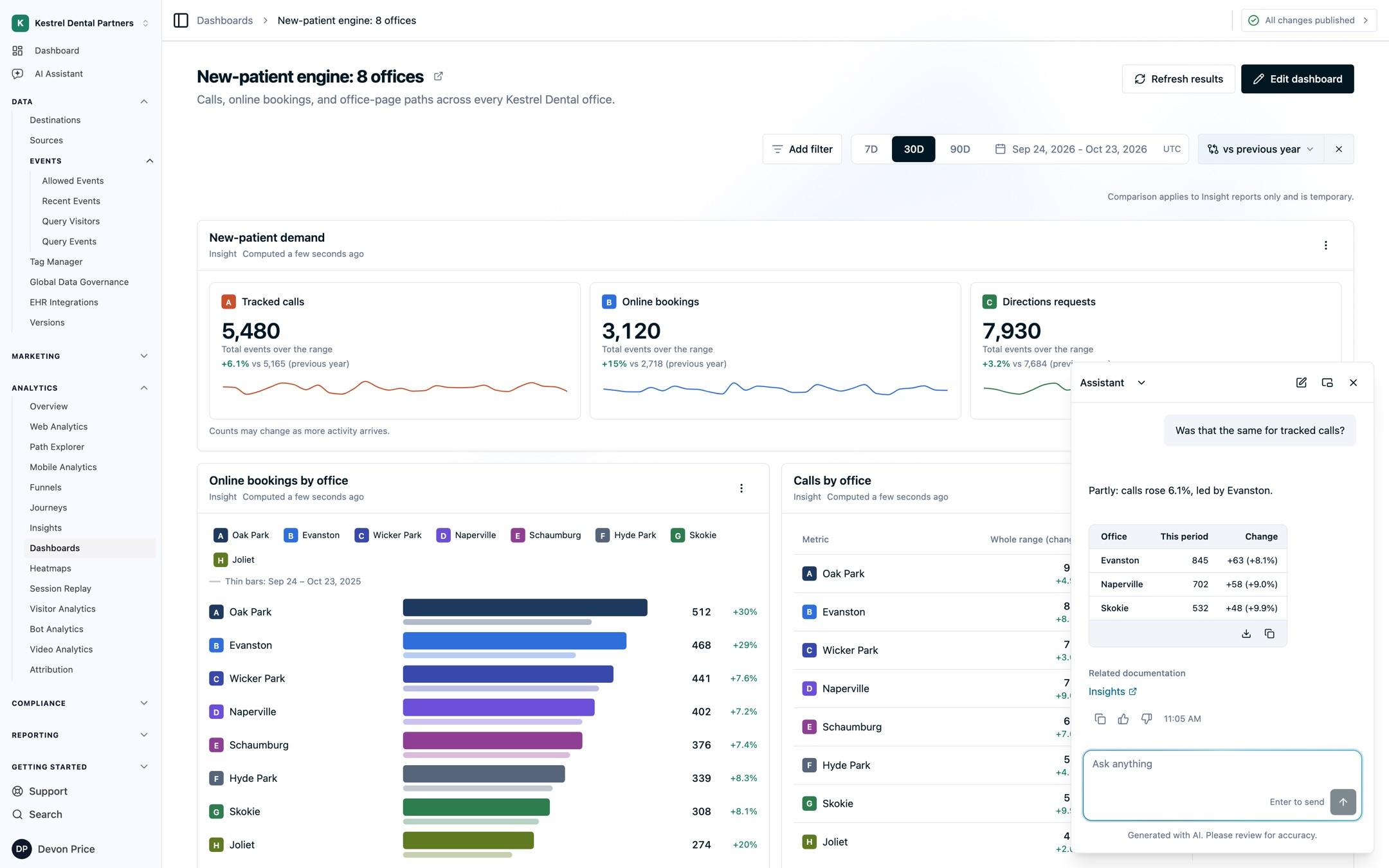1389x868 pixels.
Task: Switch workspace Kestrel Dental Partners
Action: (80, 23)
